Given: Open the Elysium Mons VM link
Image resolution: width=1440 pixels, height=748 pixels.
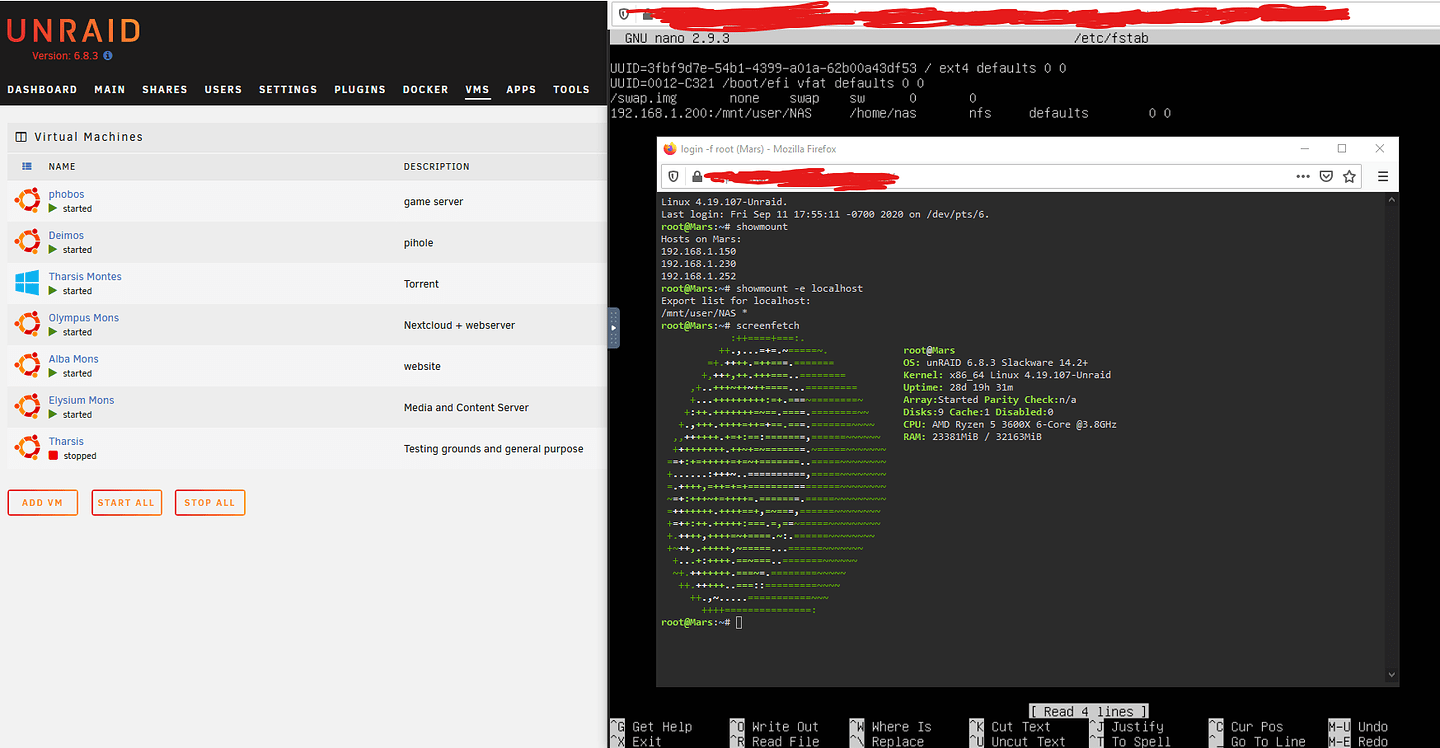Looking at the screenshot, I should coord(82,399).
